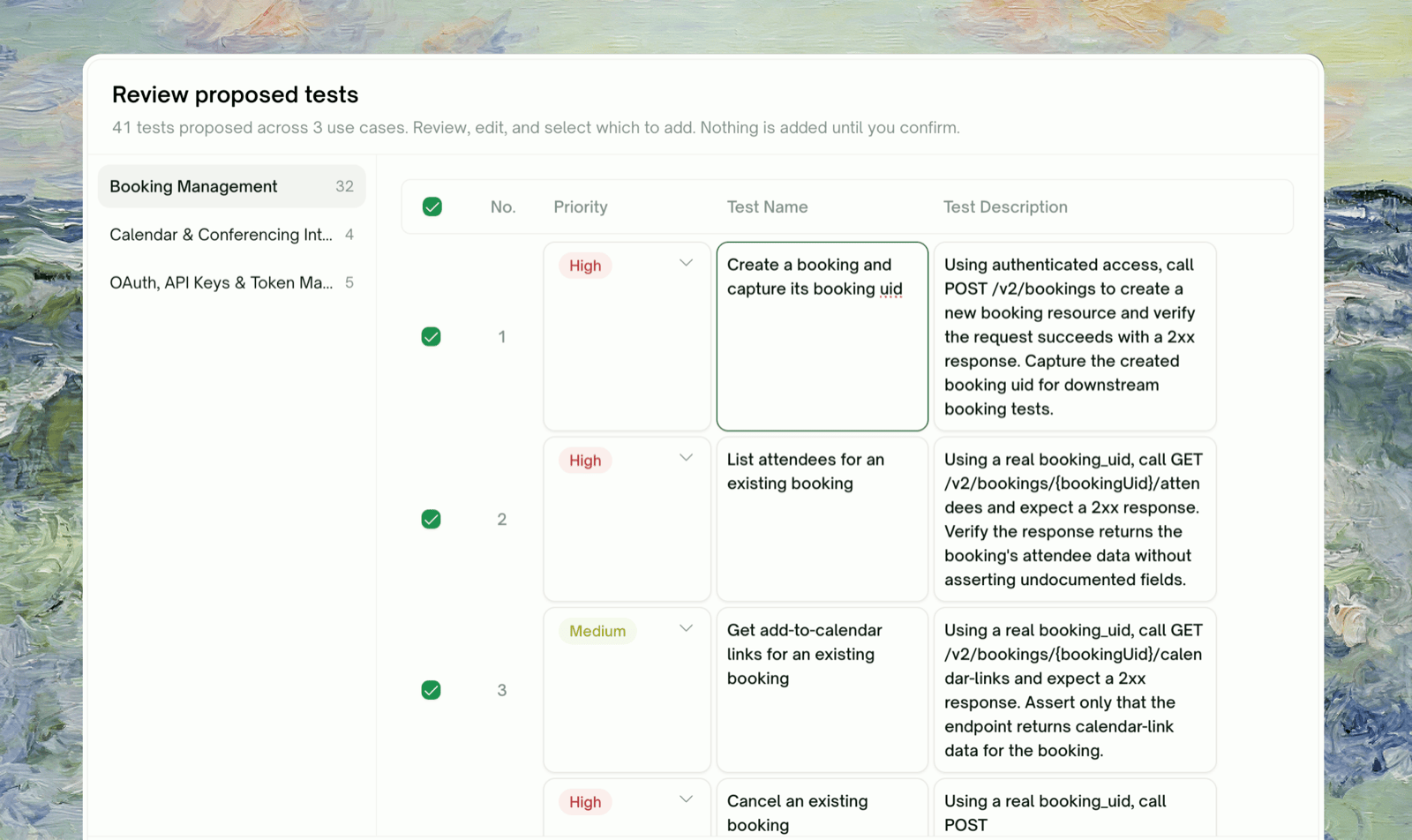
Task: Edit description starting 'Using authenticated access, call POST /v2/bookings'
Action: [1075, 336]
